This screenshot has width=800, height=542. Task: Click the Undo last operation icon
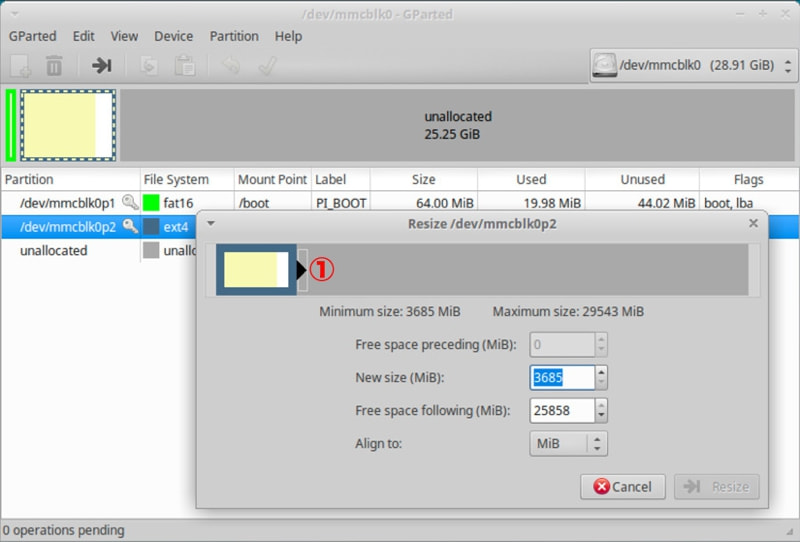coord(231,65)
